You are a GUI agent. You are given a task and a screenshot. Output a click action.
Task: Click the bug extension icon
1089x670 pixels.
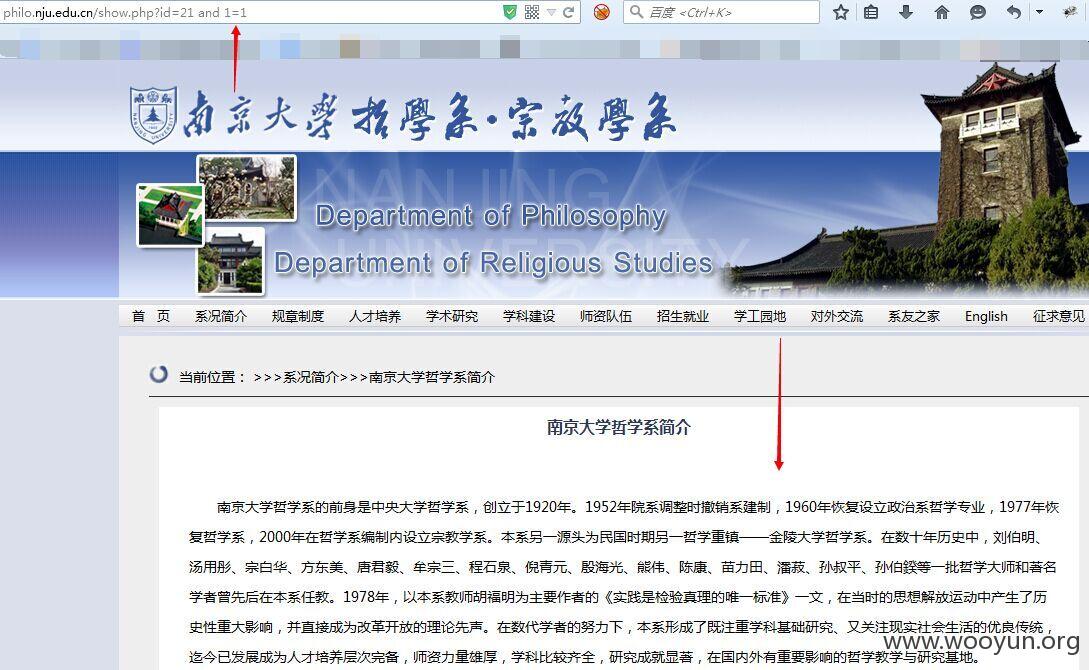click(x=1070, y=12)
